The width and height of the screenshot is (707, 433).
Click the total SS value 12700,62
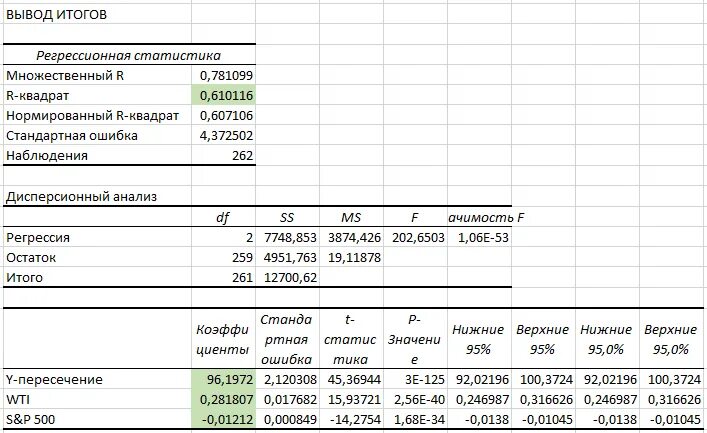click(x=290, y=277)
